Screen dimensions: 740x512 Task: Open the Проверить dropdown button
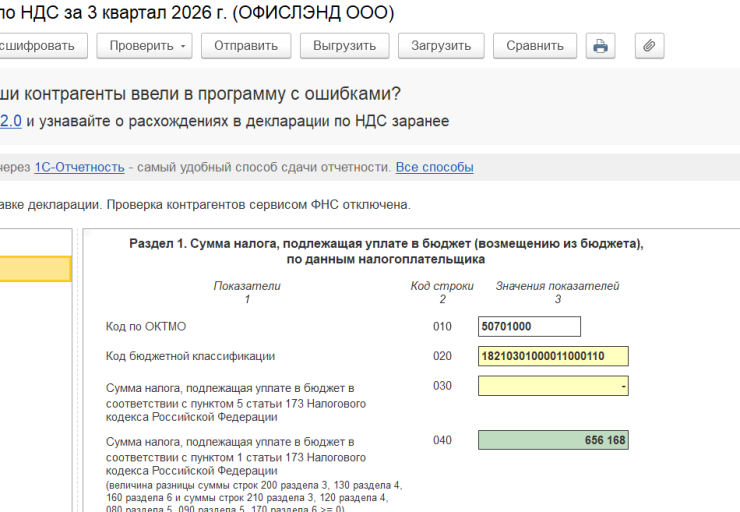click(144, 46)
